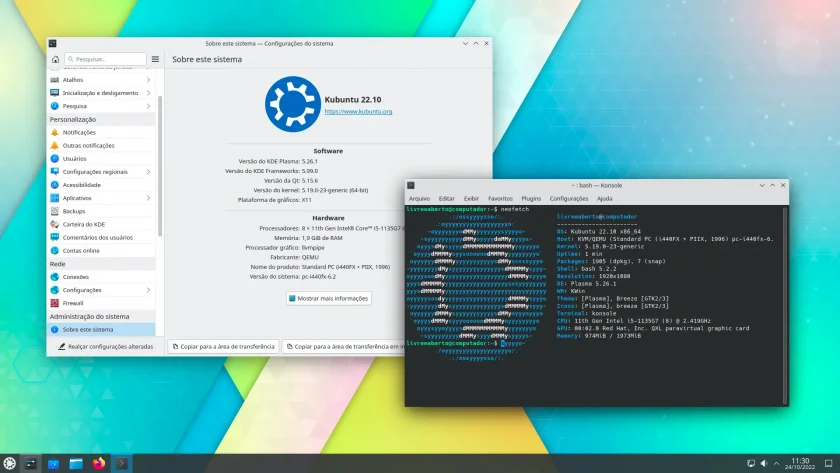Click the Konsole window title bar icon
Image resolution: width=840 pixels, height=473 pixels.
(411, 185)
